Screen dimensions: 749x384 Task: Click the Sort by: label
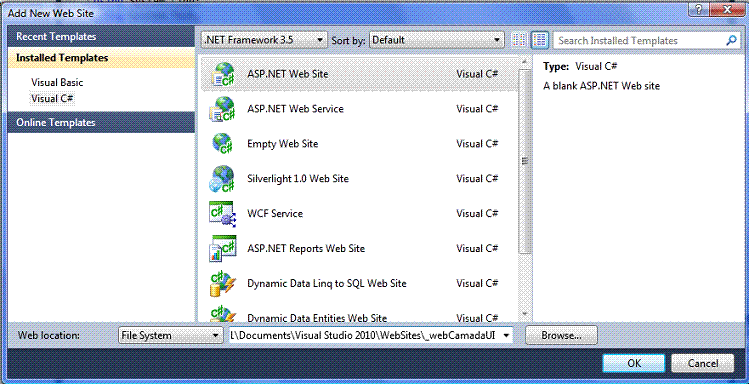tap(348, 41)
